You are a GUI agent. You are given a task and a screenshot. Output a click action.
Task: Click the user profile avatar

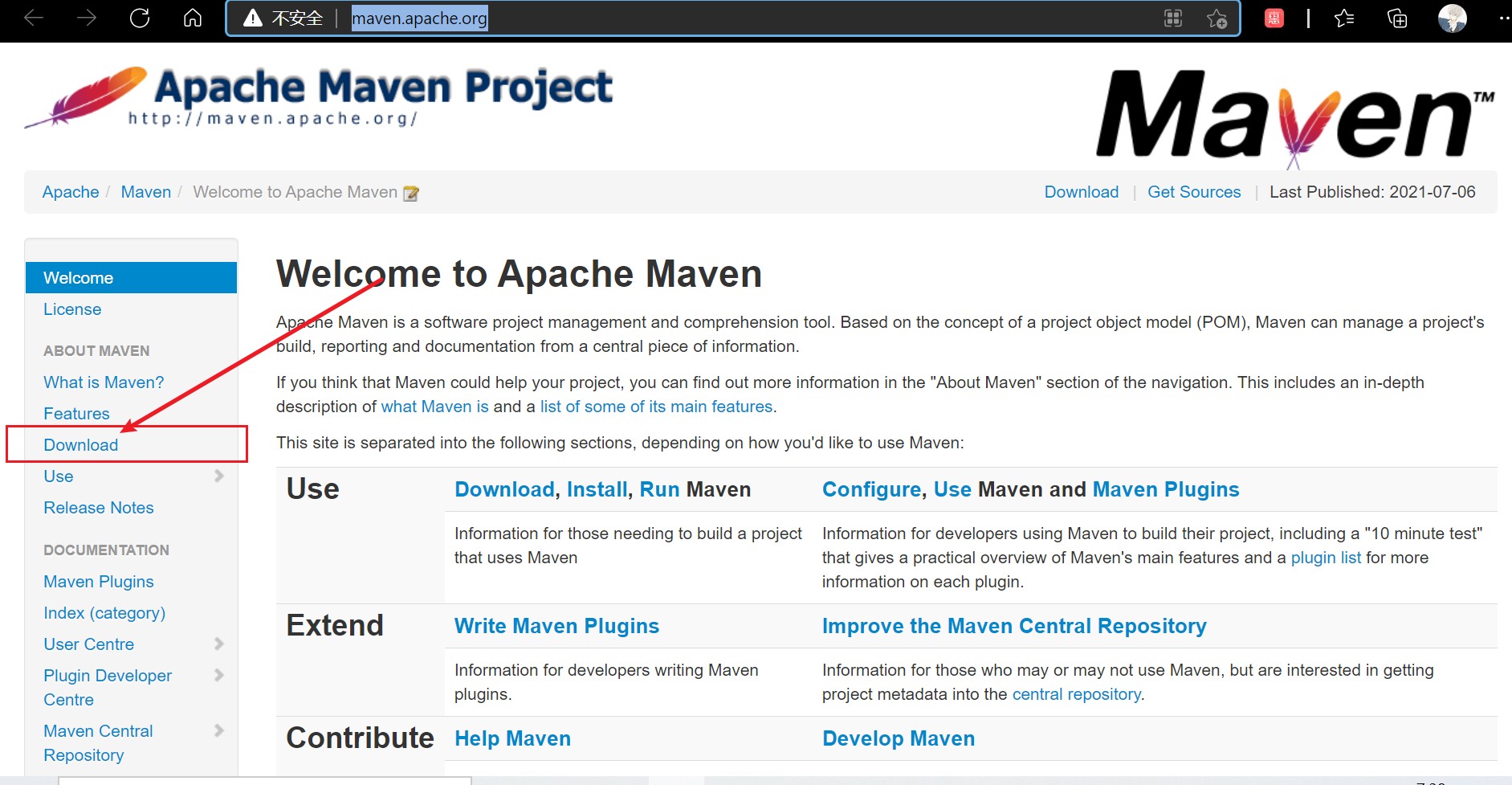1452,18
